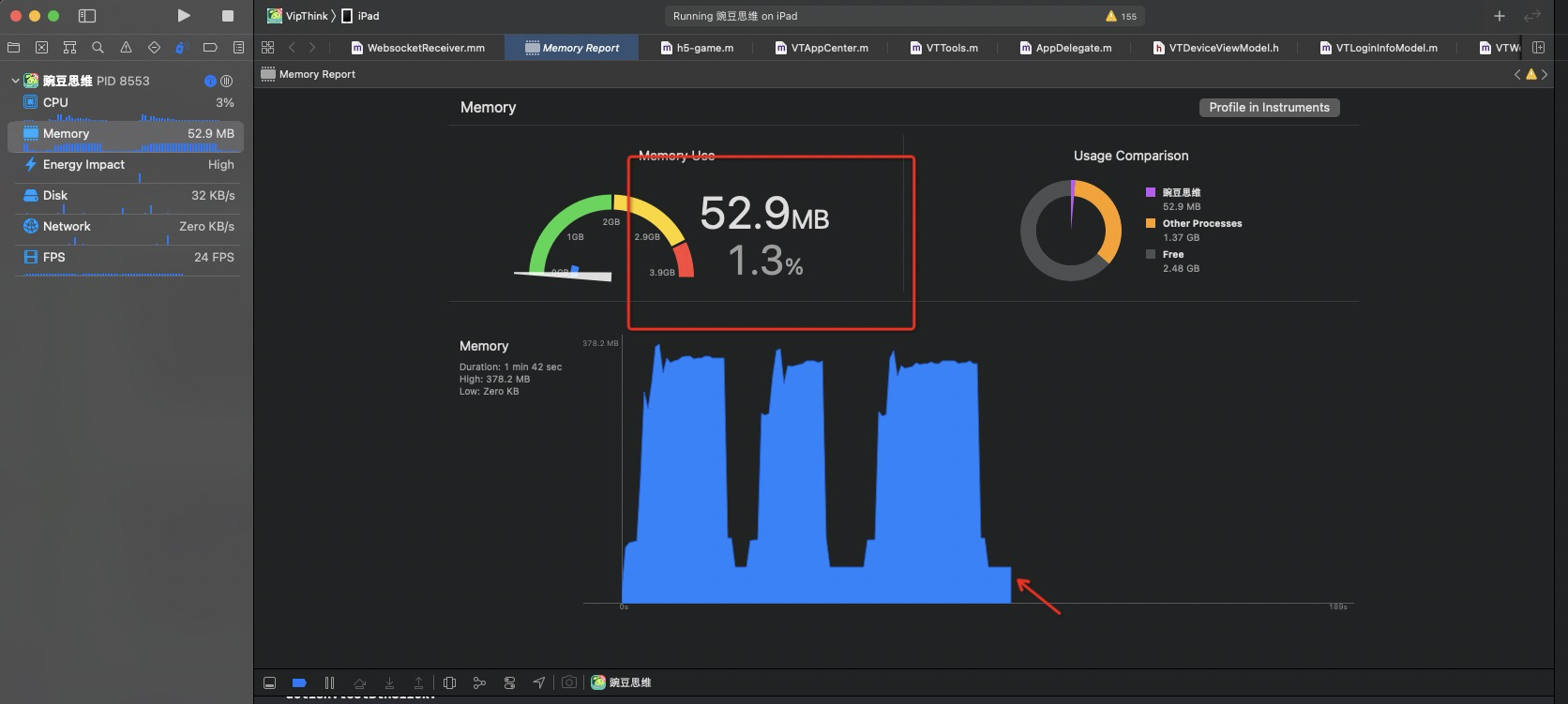Add an editor split on the right
Image resolution: width=1568 pixels, height=704 pixels.
pyautogui.click(x=1538, y=47)
